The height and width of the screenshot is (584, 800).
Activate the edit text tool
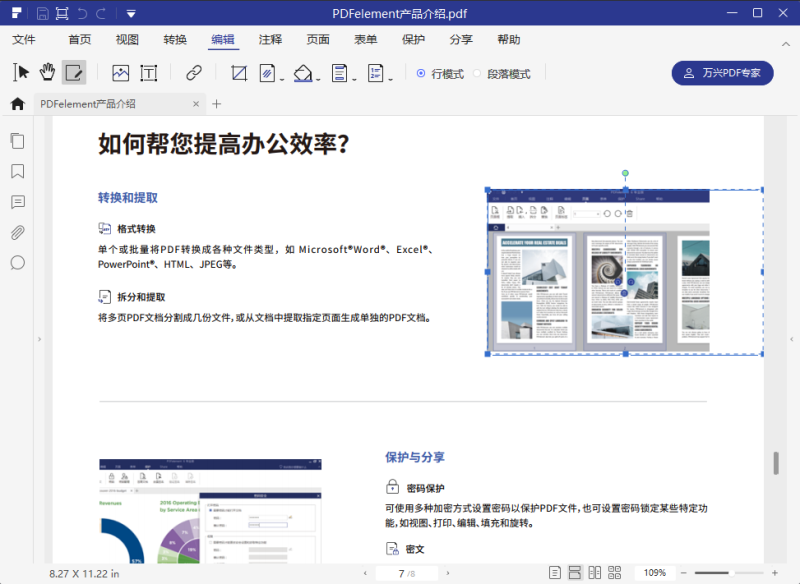point(73,72)
